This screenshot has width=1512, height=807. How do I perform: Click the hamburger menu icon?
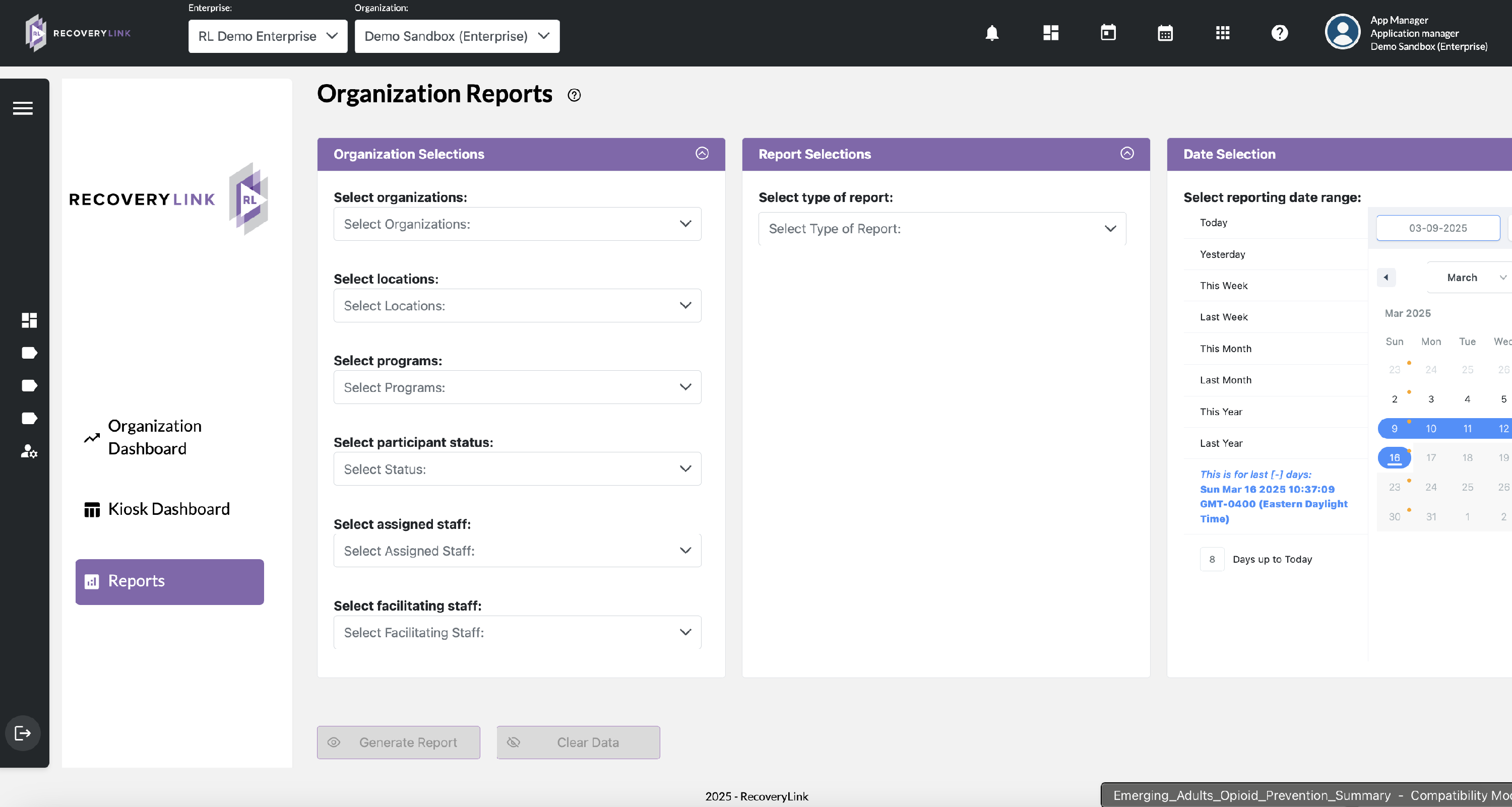coord(23,108)
